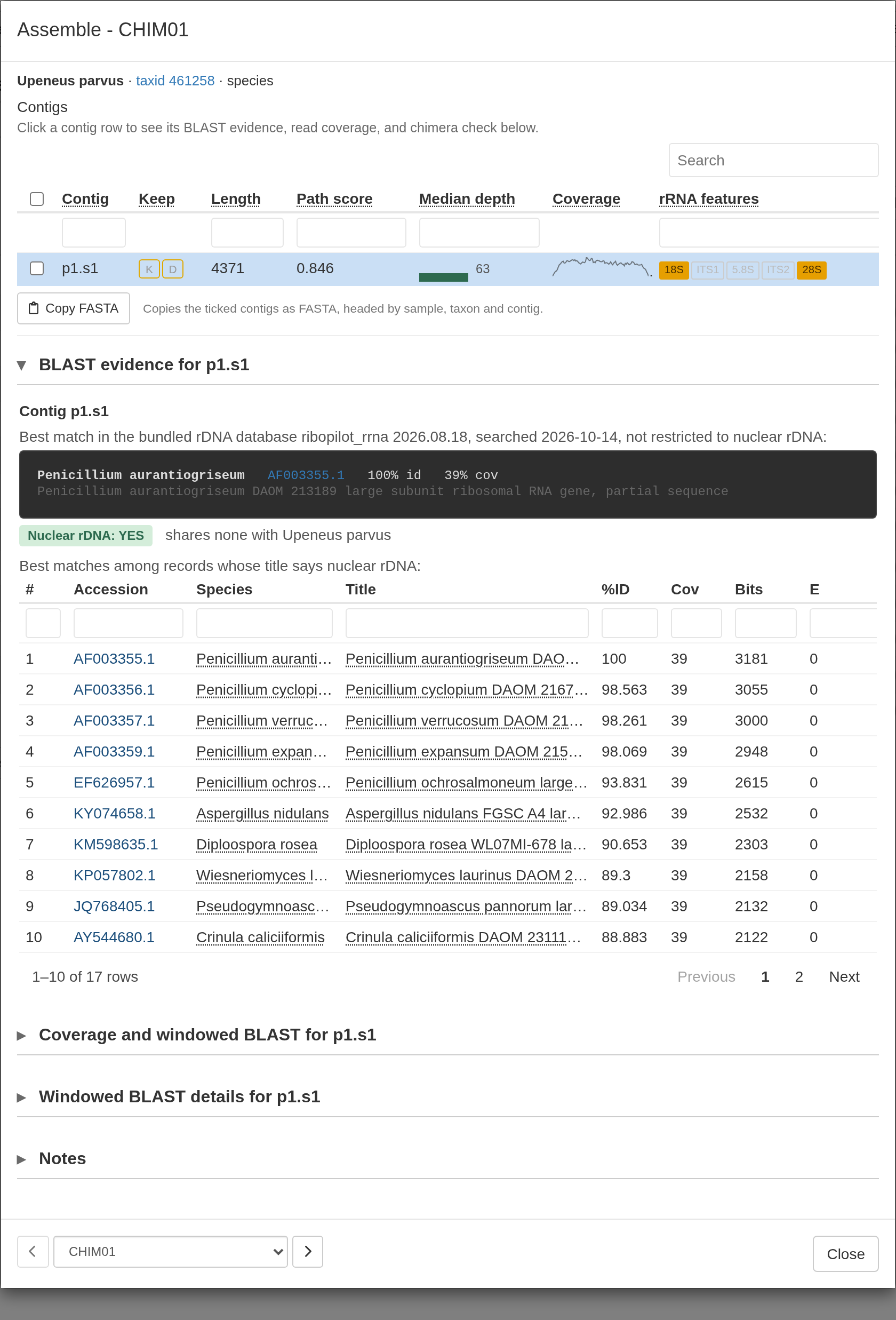This screenshot has height=1320, width=896.
Task: Sort contigs by Coverage column header
Action: [x=586, y=199]
